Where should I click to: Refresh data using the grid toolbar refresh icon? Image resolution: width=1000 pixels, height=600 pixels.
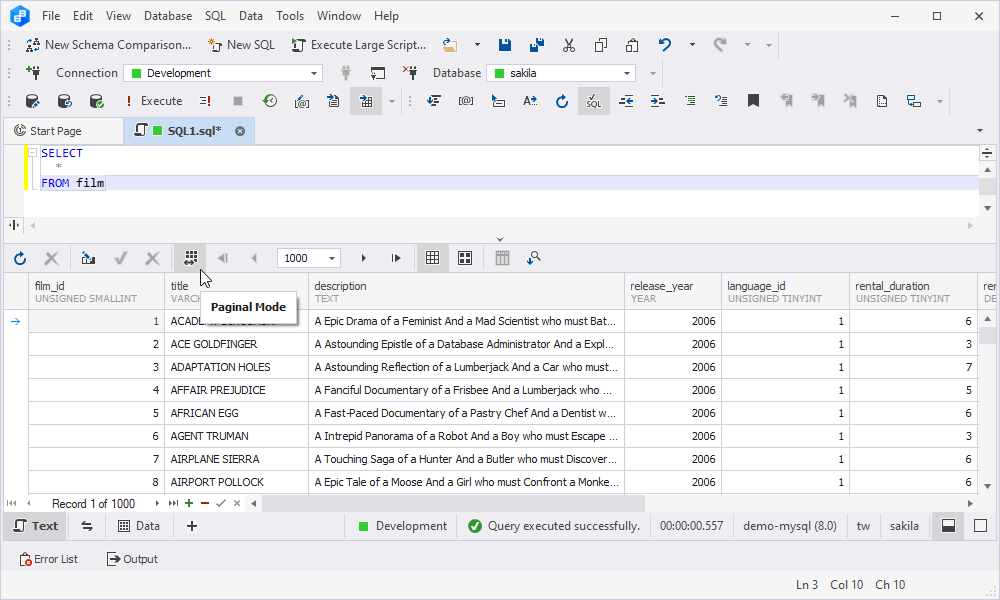pos(20,258)
